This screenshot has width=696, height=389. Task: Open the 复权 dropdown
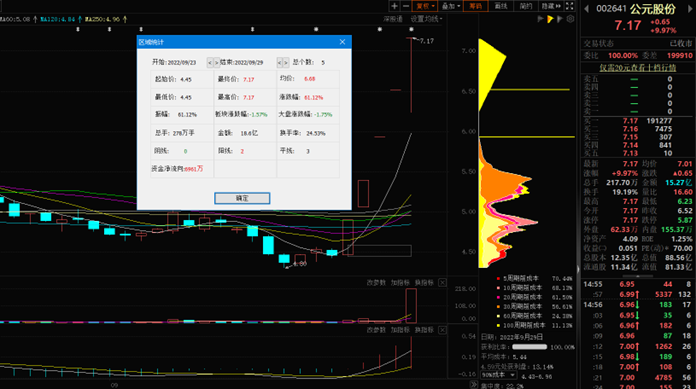coord(425,6)
